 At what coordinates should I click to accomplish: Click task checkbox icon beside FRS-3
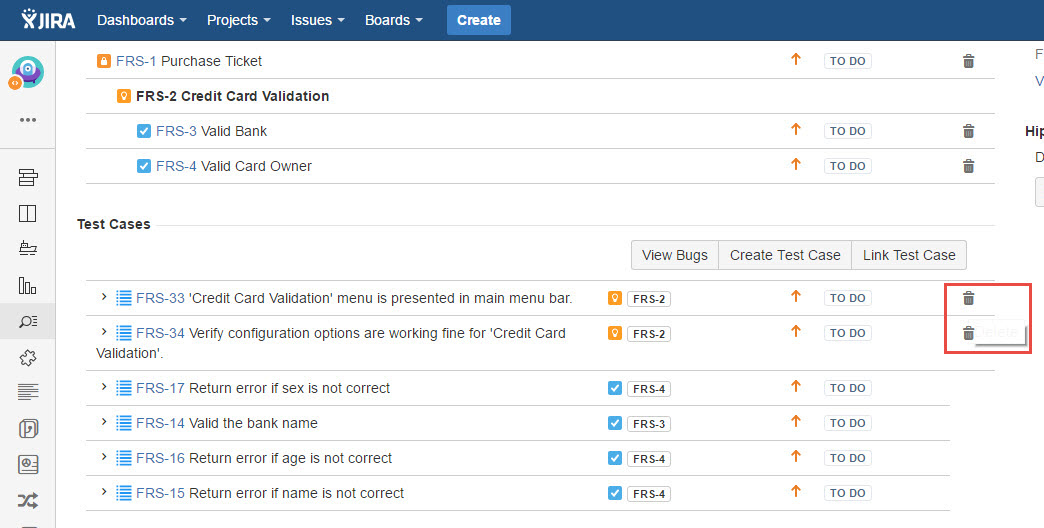(144, 131)
